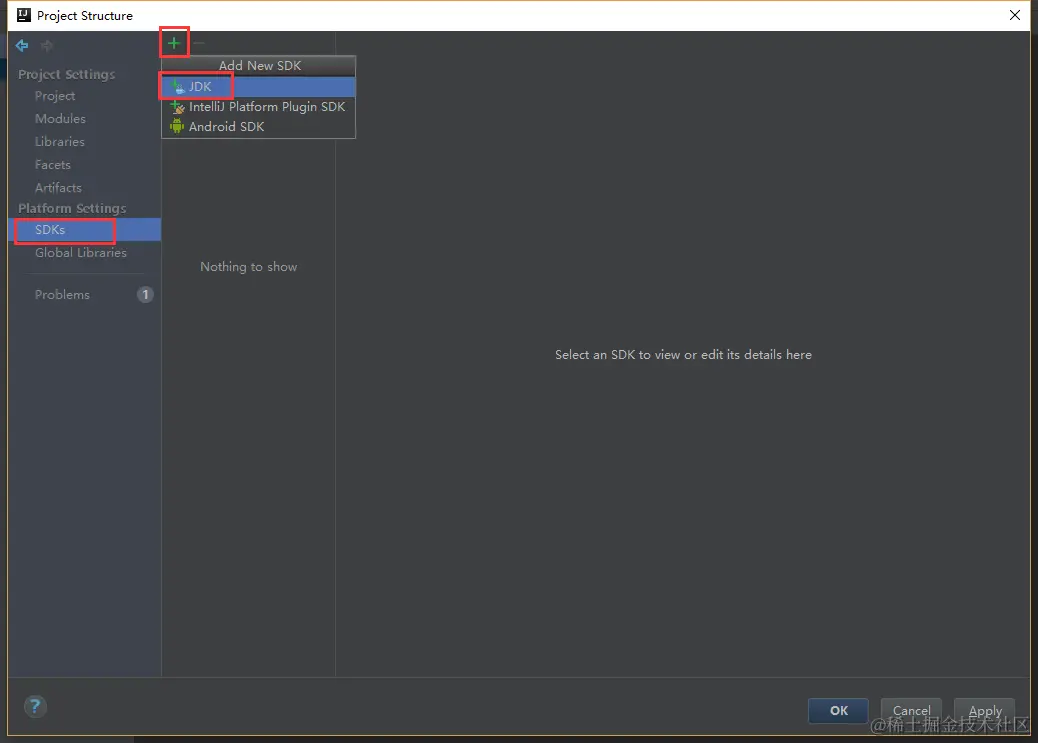Open Libraries settings page
The height and width of the screenshot is (743, 1038).
coord(60,142)
